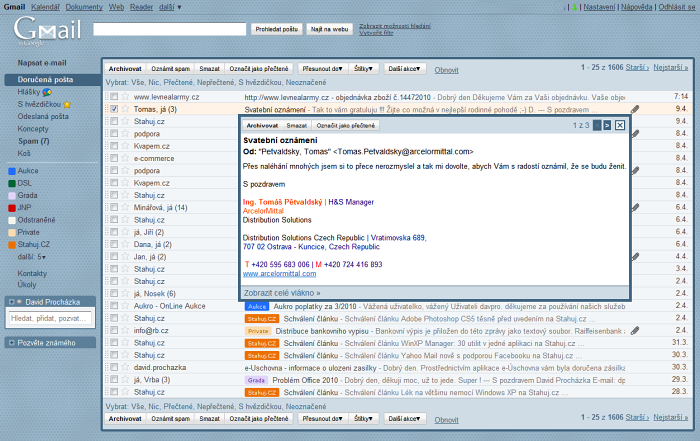Open the Koncepty folder

[x=33, y=129]
